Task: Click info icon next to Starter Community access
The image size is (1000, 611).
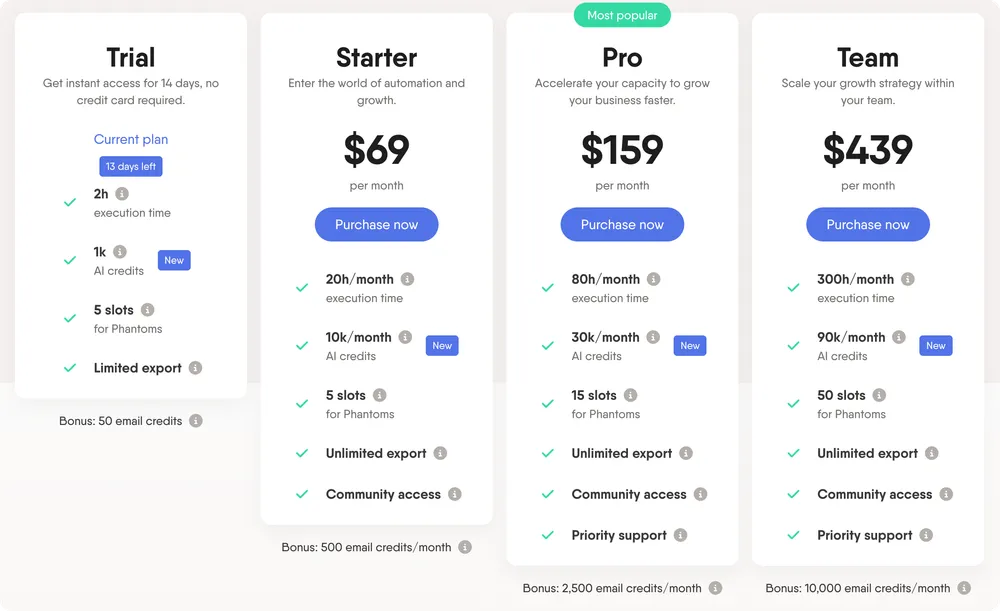Action: point(455,494)
